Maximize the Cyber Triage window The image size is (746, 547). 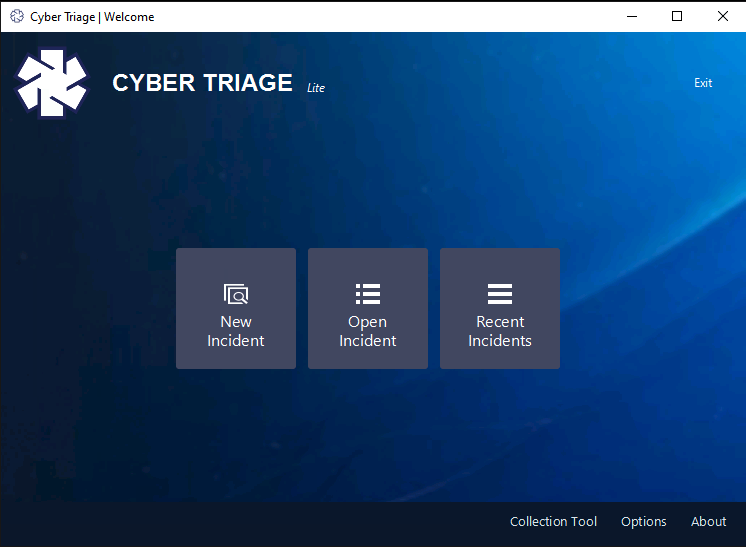pyautogui.click(x=677, y=16)
